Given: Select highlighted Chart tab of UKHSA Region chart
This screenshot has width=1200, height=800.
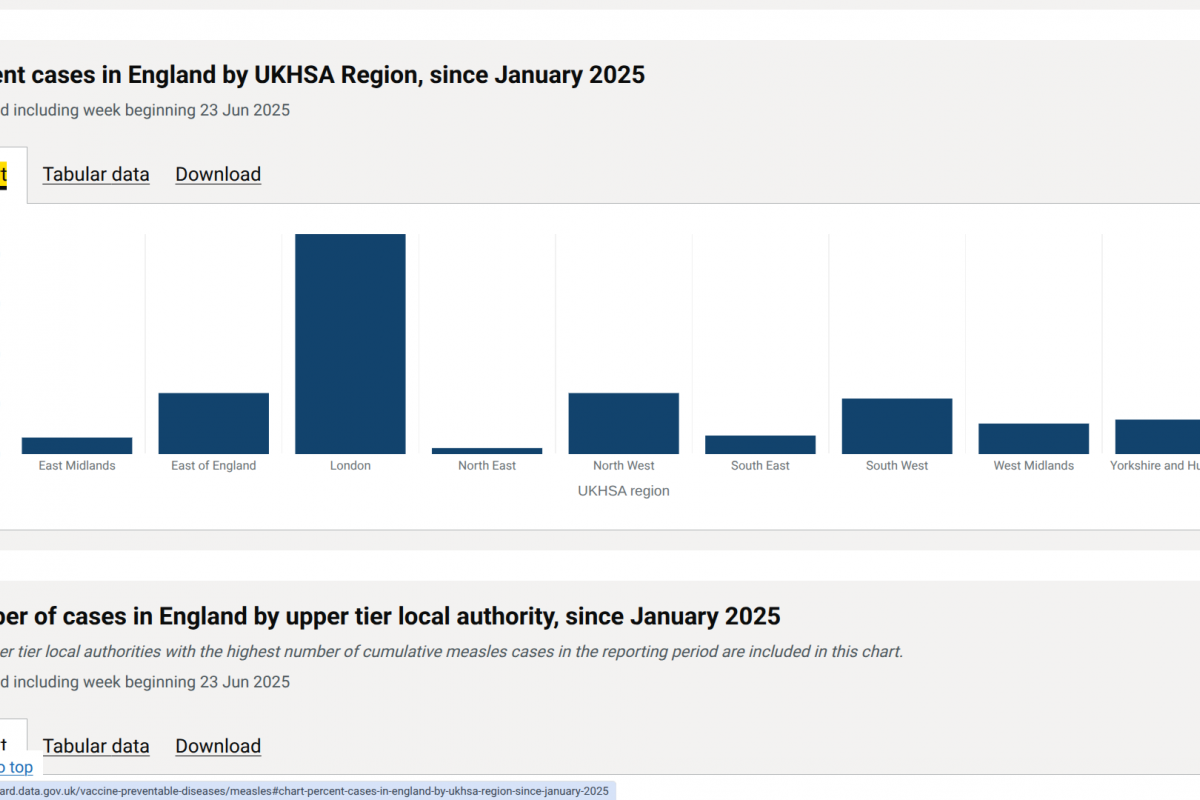Looking at the screenshot, I should click(5, 175).
